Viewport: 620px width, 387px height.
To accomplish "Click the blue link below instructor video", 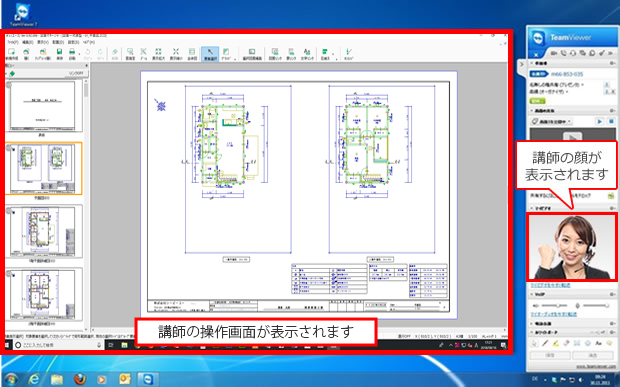I will pyautogui.click(x=550, y=285).
